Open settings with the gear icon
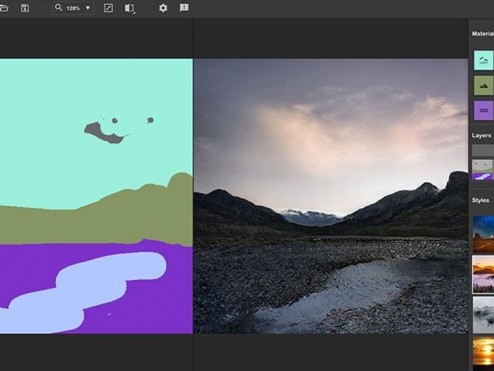 163,8
